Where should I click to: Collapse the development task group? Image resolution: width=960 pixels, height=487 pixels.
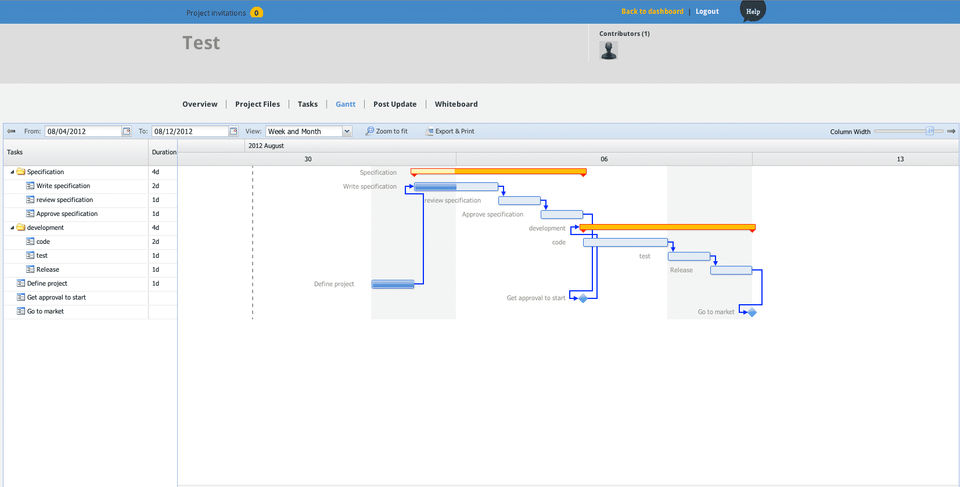coord(12,228)
